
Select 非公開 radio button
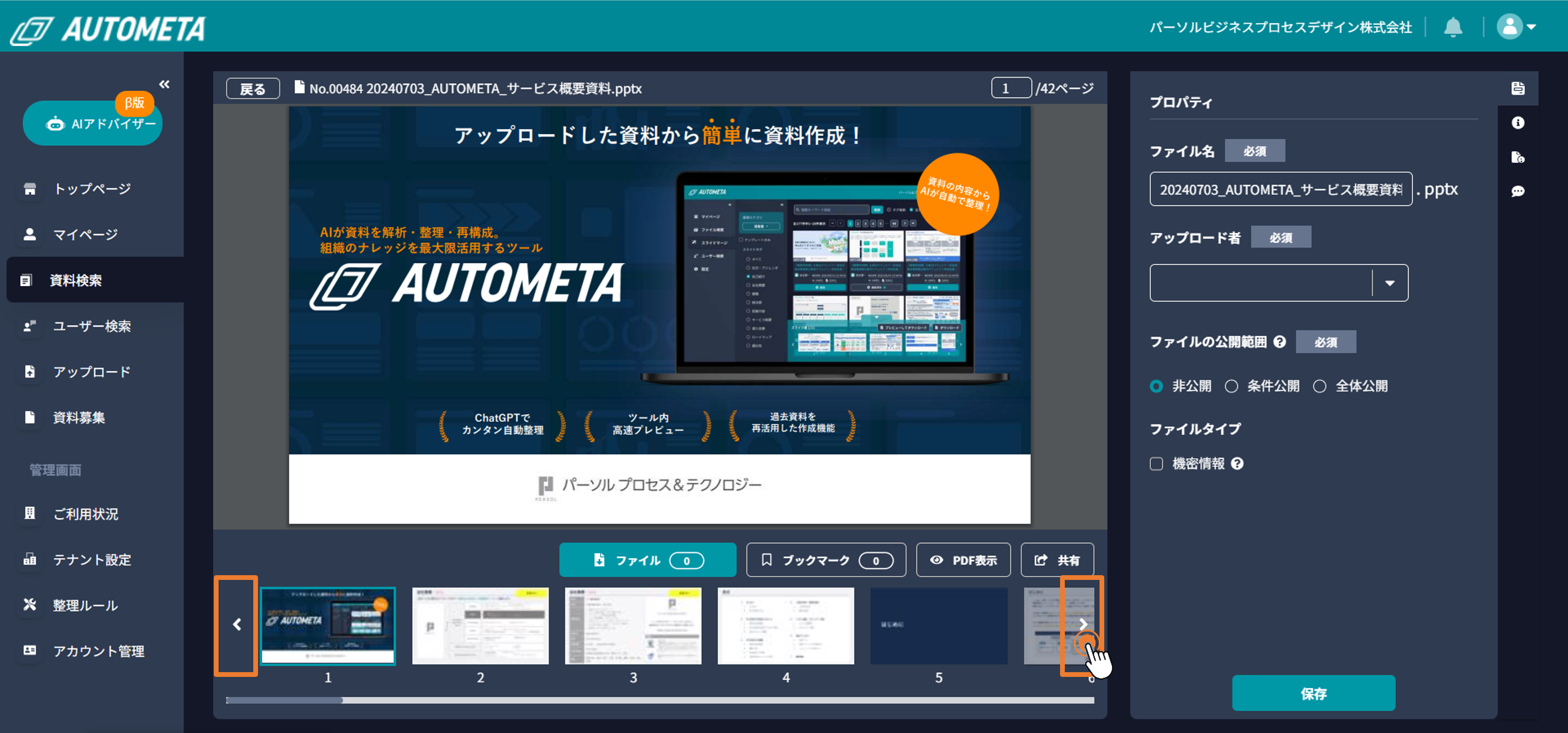tap(1156, 386)
